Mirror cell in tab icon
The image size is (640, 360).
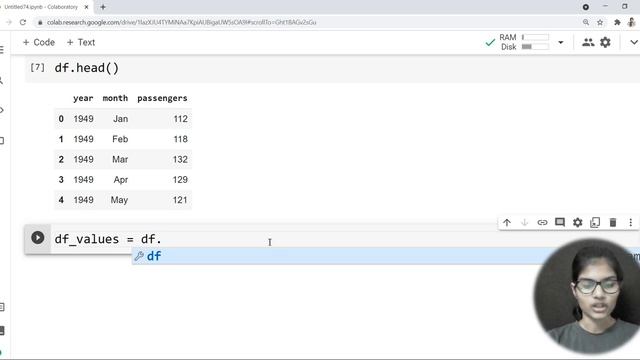[595, 222]
